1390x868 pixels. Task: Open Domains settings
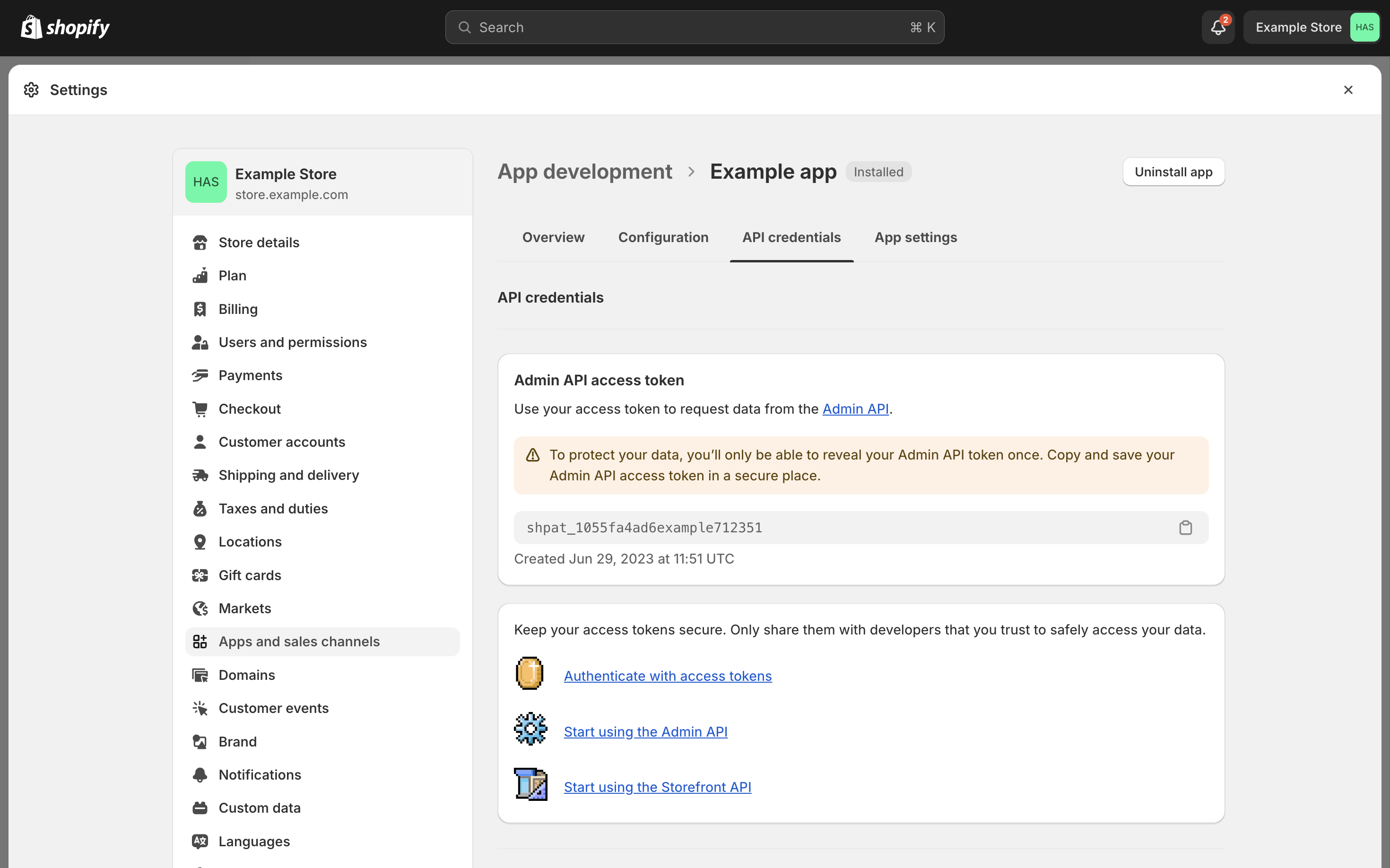coord(322,675)
